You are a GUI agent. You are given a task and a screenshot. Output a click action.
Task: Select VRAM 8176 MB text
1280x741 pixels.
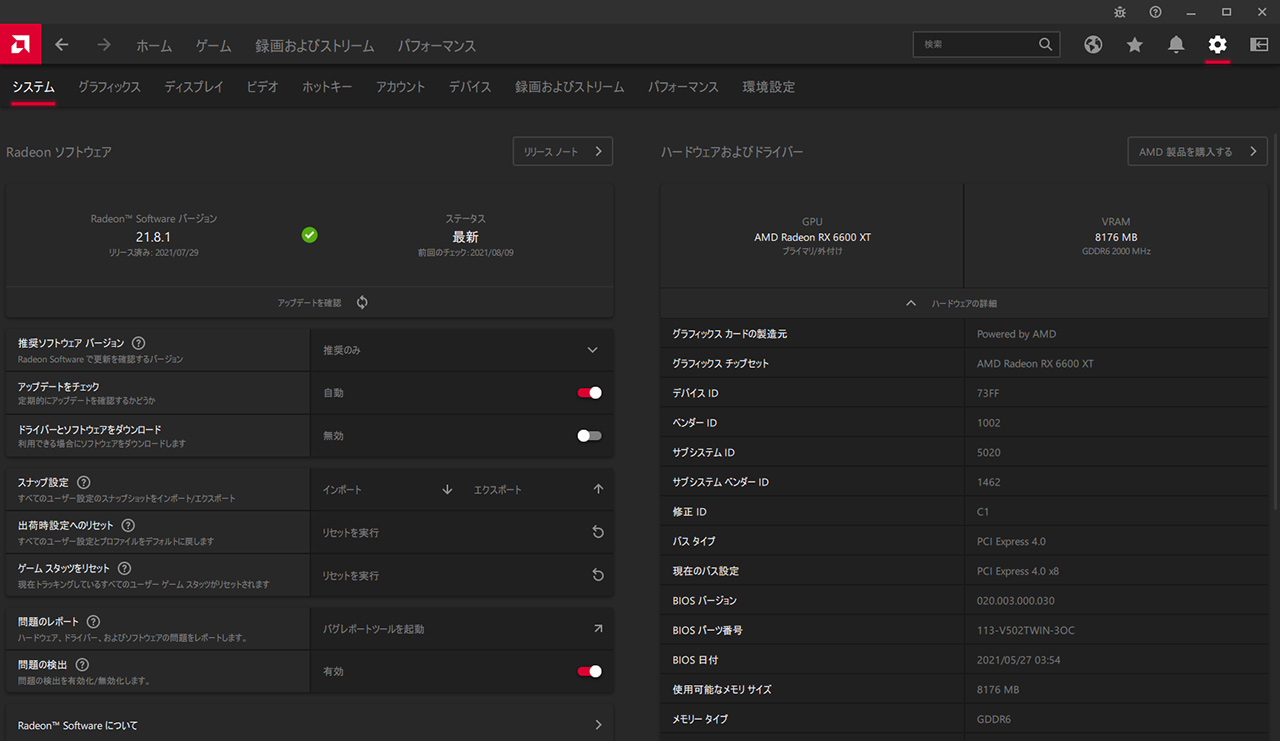pos(1116,238)
